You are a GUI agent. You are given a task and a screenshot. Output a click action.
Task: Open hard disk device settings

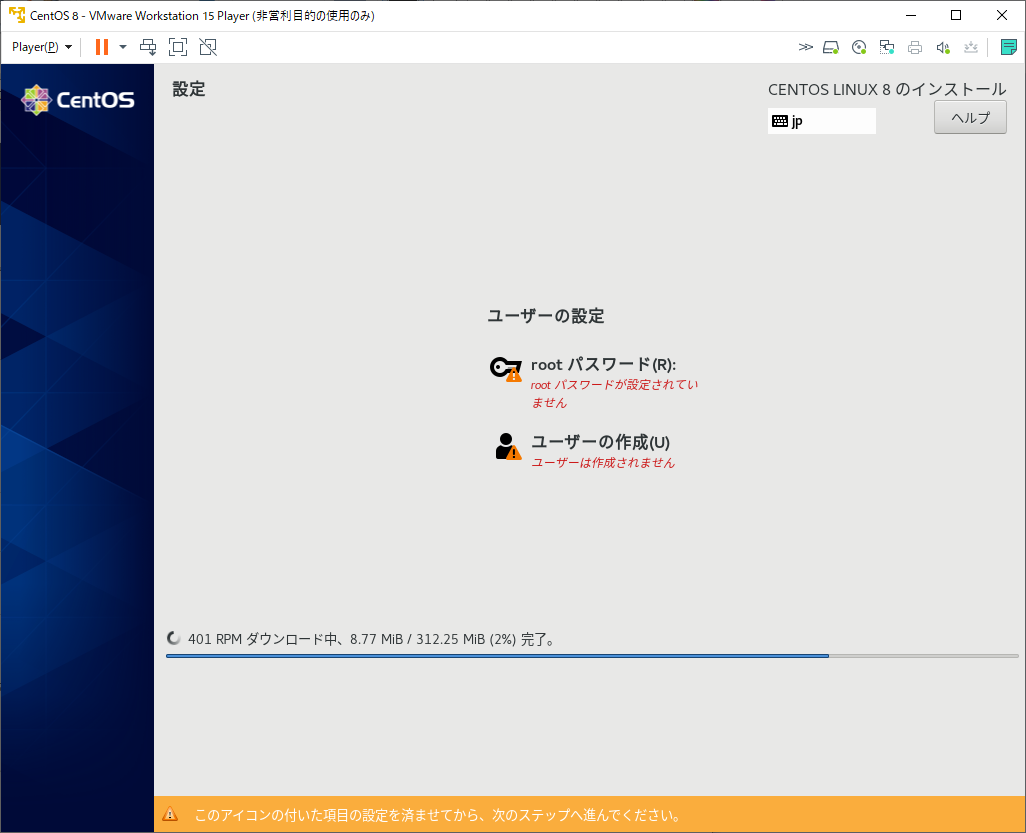coord(830,47)
